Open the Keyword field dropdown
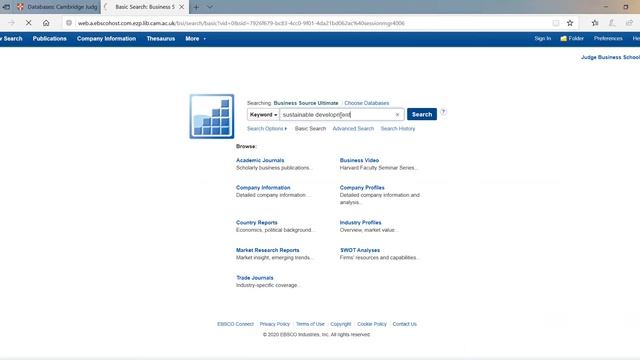The height and width of the screenshot is (360, 640). [x=263, y=115]
